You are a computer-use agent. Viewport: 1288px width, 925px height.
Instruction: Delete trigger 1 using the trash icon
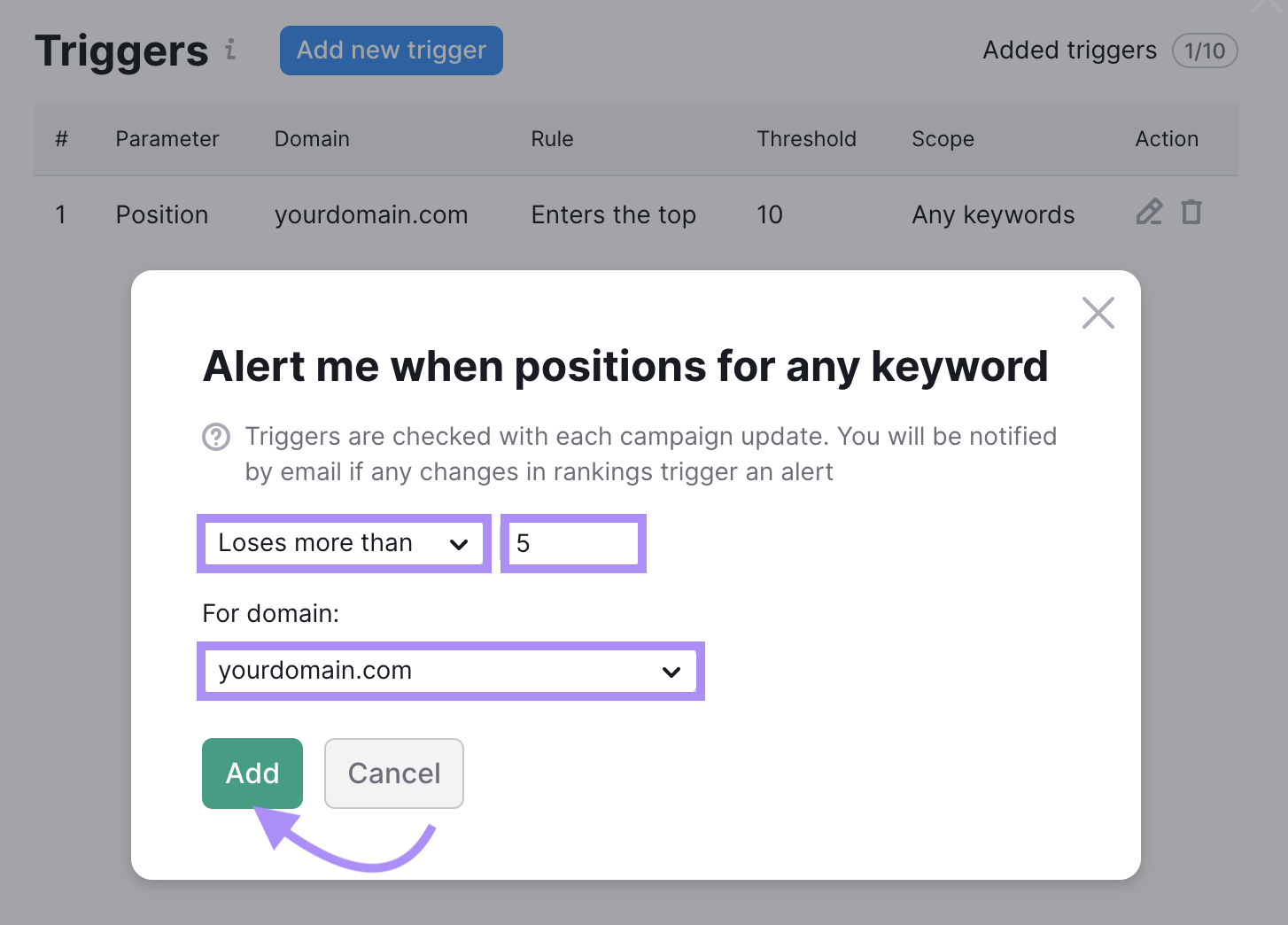(x=1191, y=212)
